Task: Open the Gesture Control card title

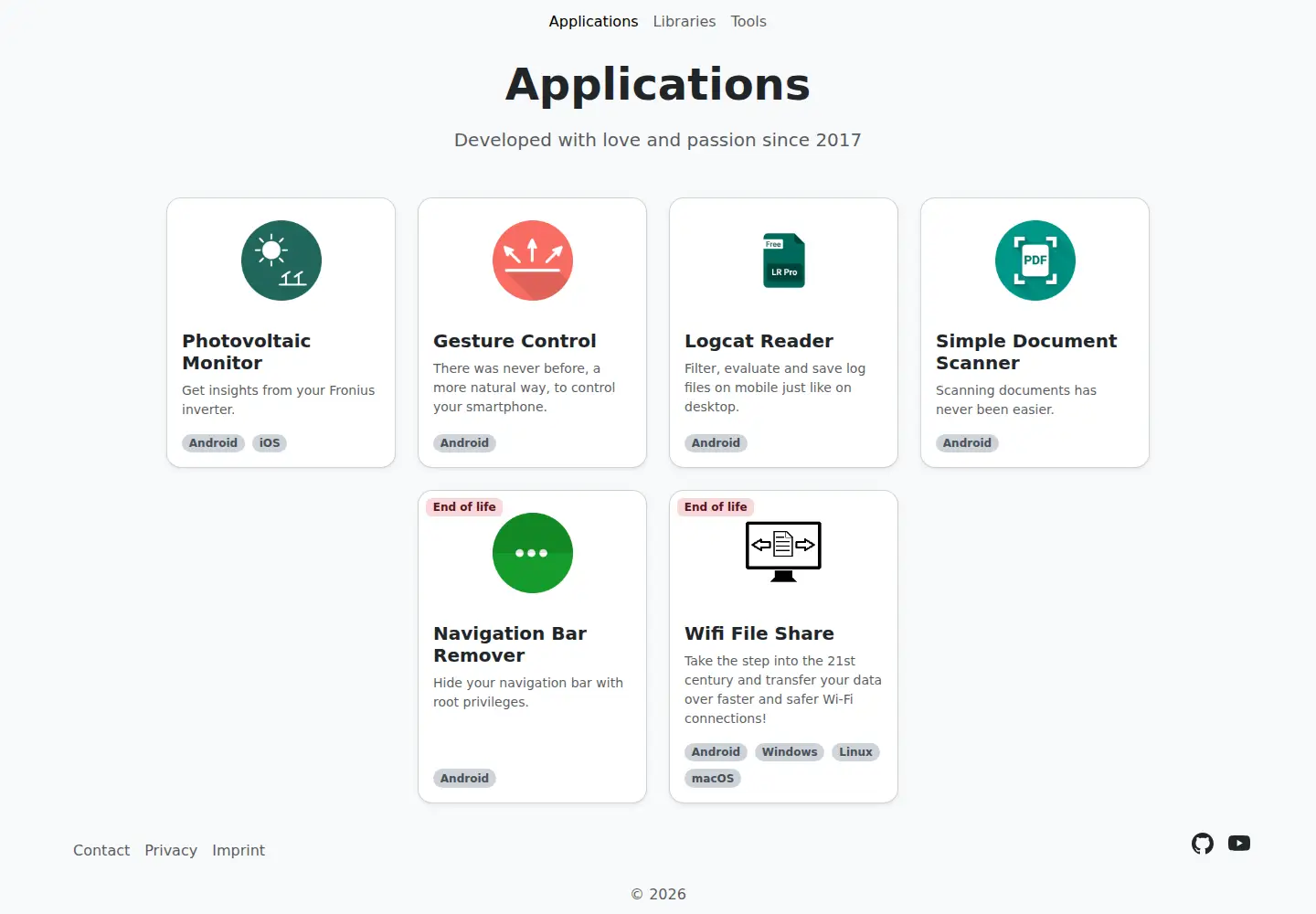Action: 515,341
